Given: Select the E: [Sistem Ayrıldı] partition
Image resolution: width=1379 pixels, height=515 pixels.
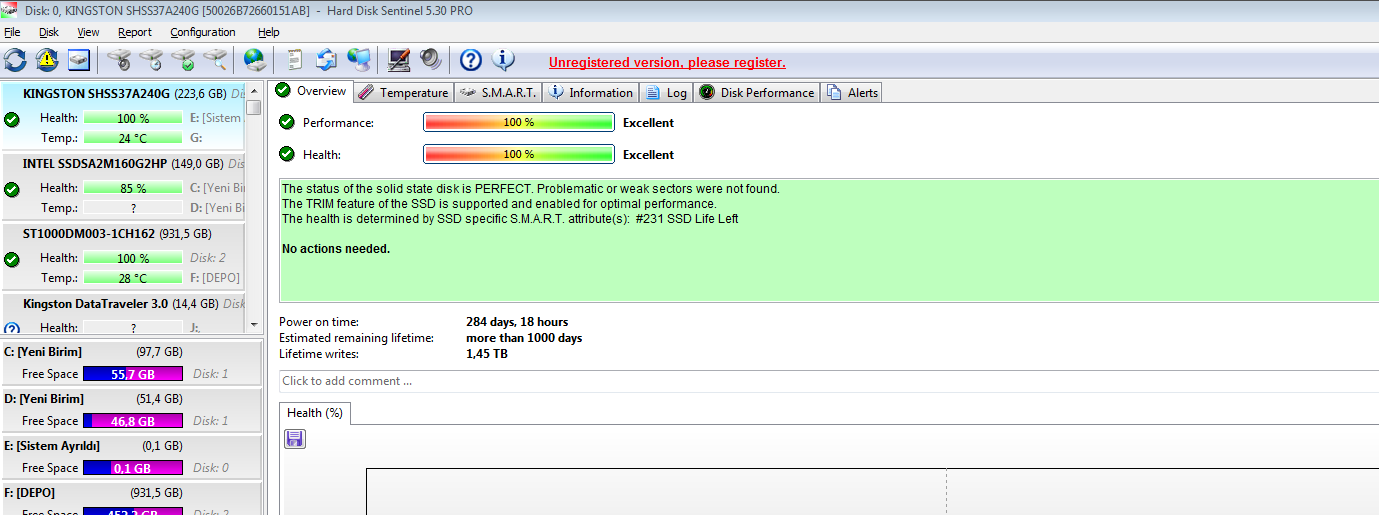Looking at the screenshot, I should coord(131,456).
